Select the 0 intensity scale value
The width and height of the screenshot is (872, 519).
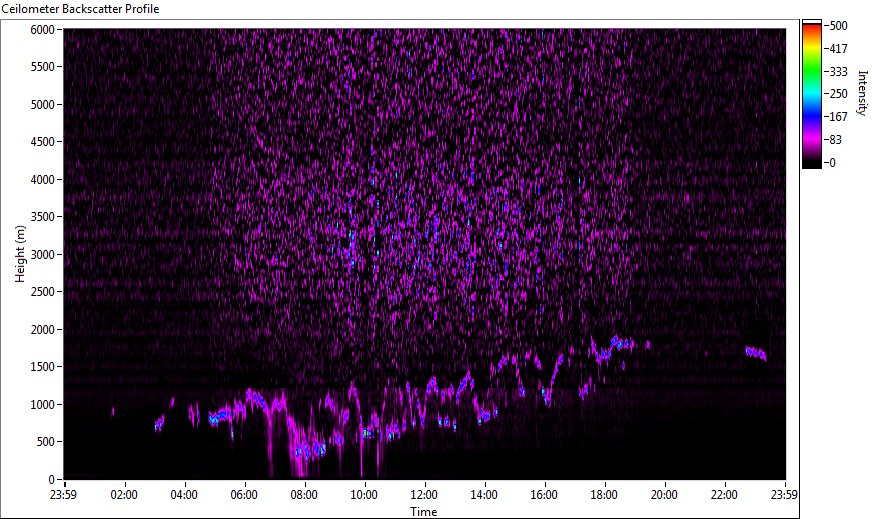(x=832, y=162)
